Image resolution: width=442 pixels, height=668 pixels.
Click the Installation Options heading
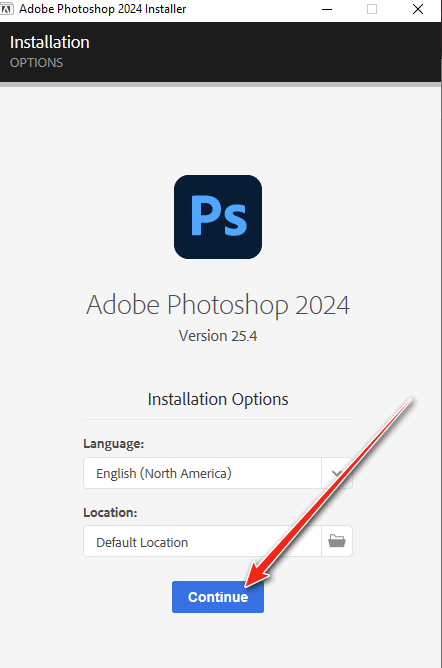(218, 399)
